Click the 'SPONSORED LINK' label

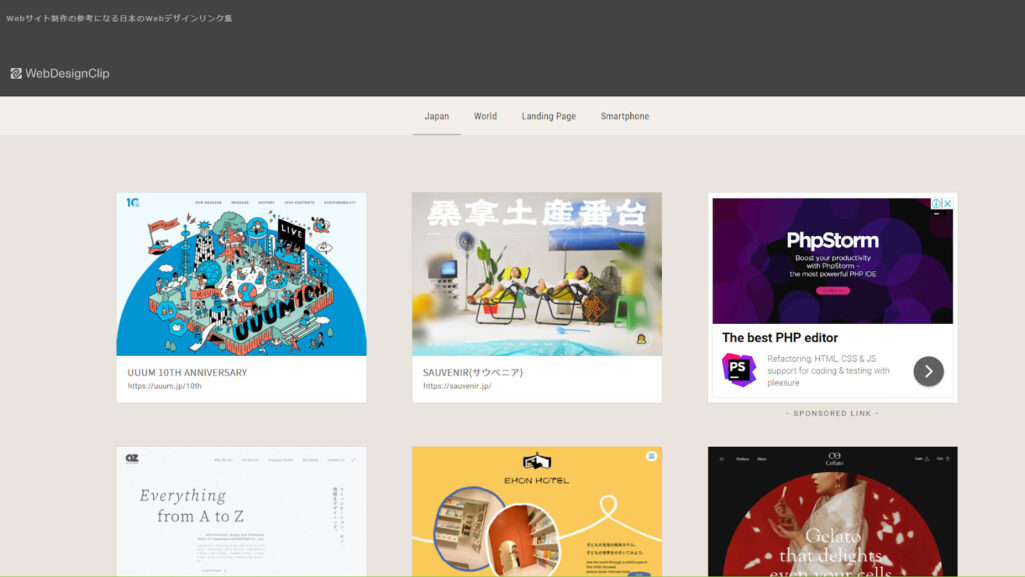point(832,414)
